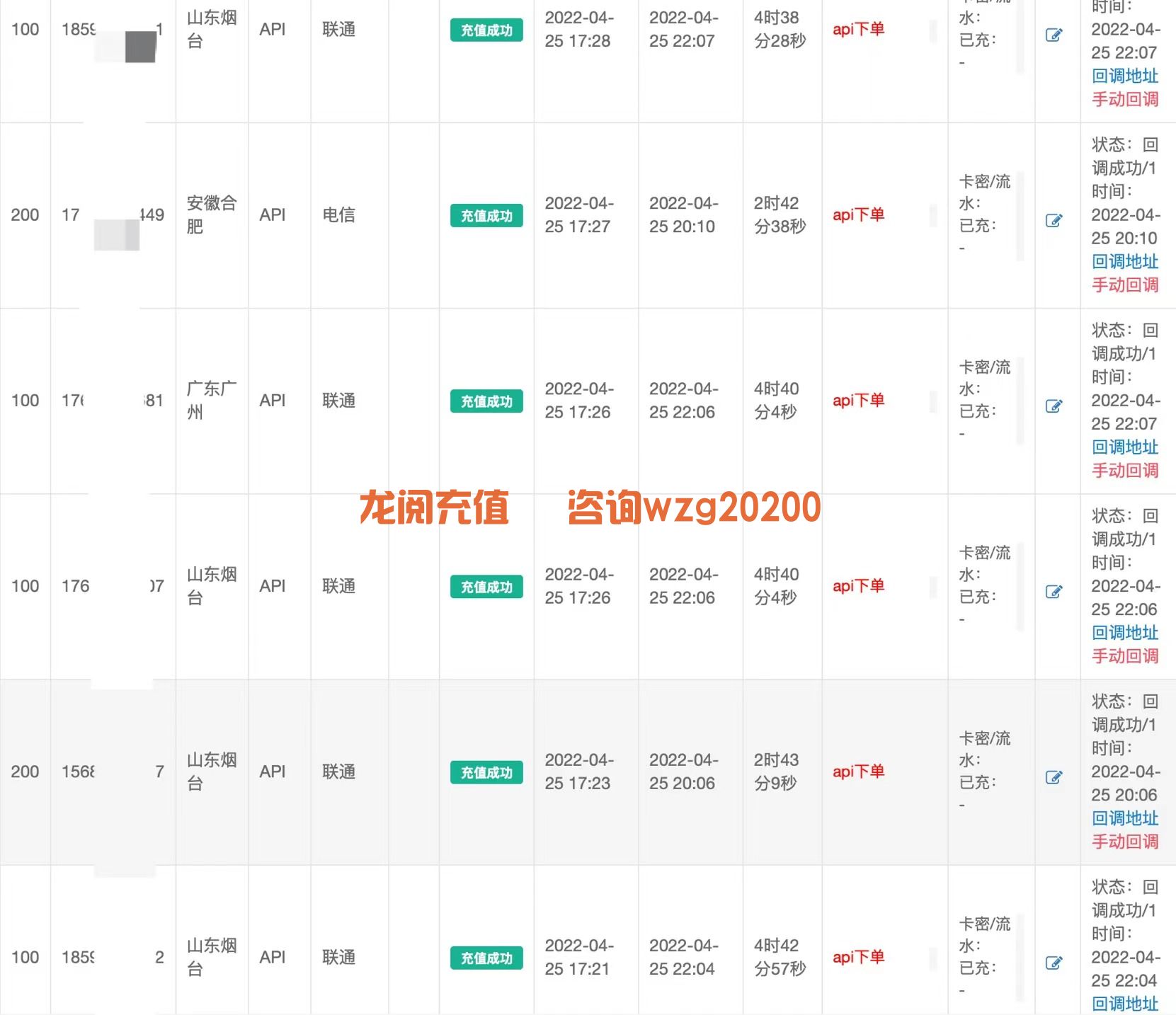The width and height of the screenshot is (1176, 1015).
Task: Click 充值成功 badge in the 17:21 order row
Action: [x=486, y=958]
